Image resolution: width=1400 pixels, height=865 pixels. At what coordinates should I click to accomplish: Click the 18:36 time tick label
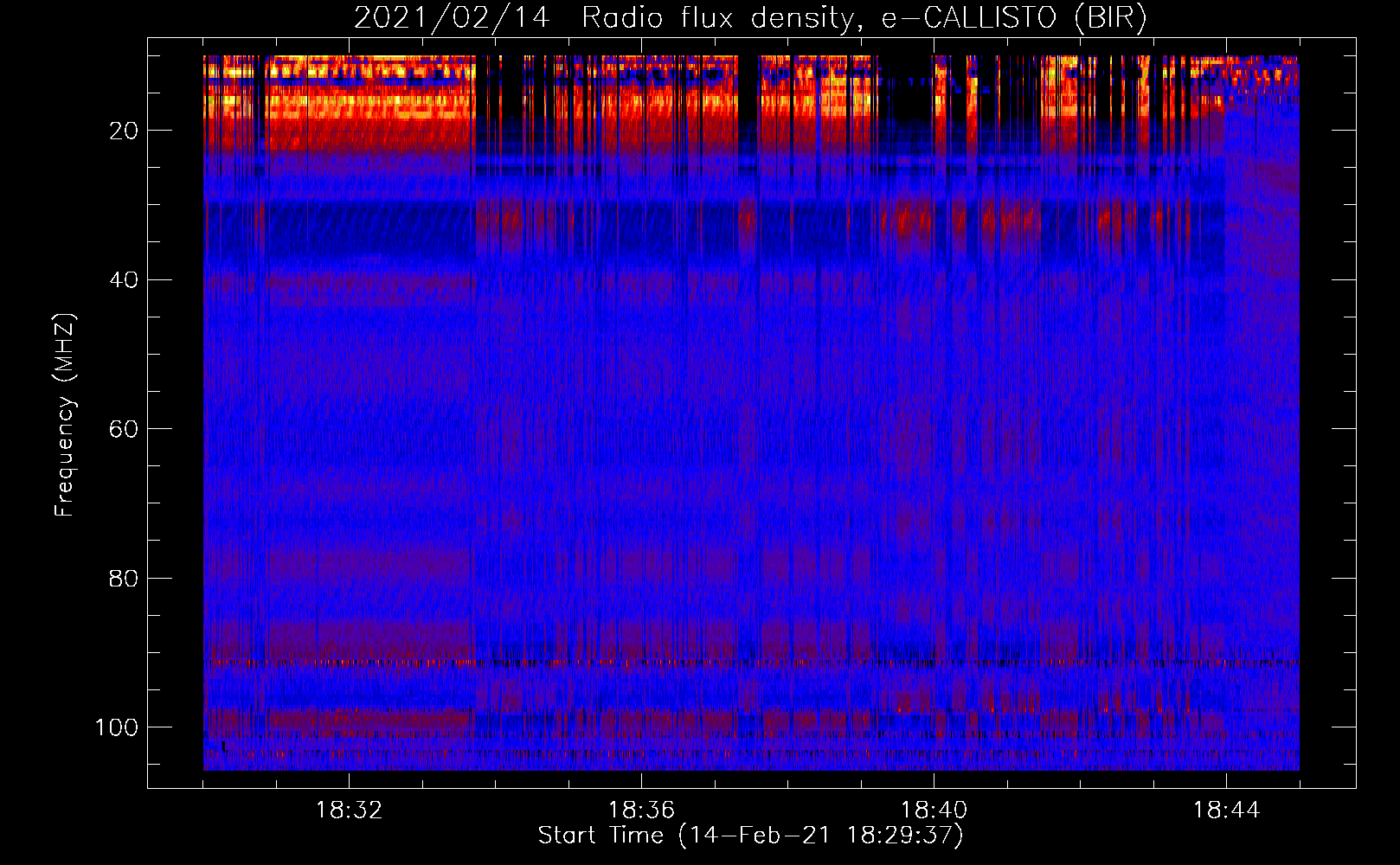[641, 811]
